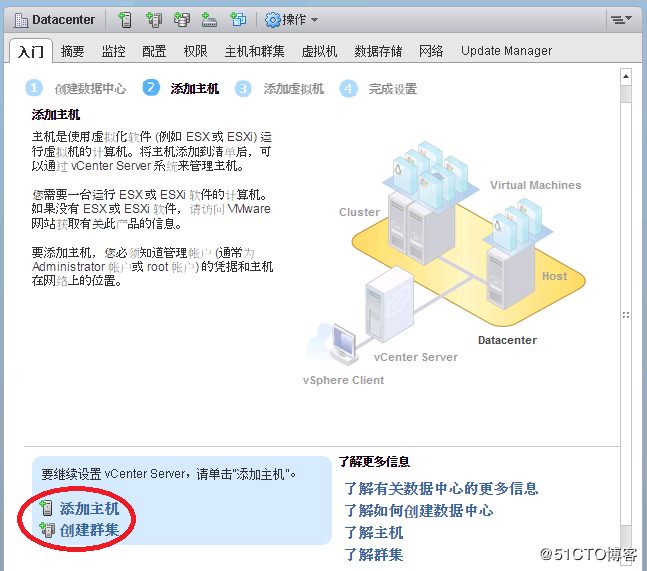Switch to the Update Manager tab

click(506, 51)
